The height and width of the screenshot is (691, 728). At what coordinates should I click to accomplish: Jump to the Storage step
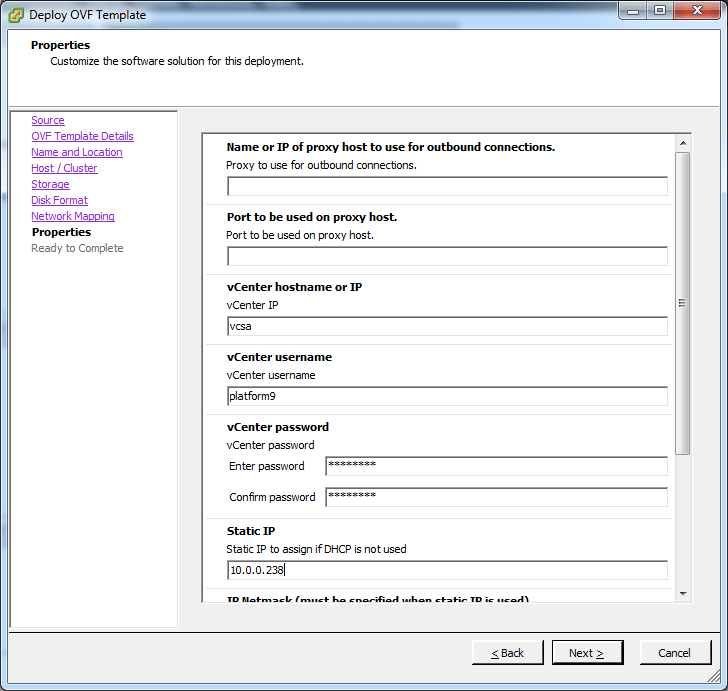coord(50,184)
